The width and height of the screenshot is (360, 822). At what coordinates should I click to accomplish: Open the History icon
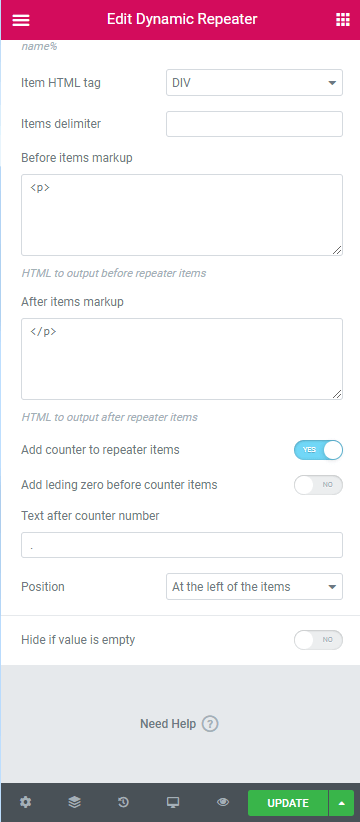123,803
